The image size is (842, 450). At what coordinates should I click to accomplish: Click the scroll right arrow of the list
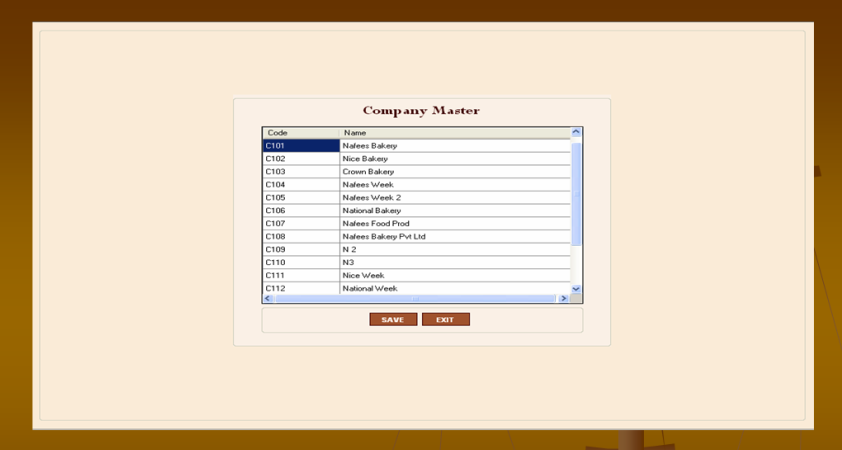(563, 299)
